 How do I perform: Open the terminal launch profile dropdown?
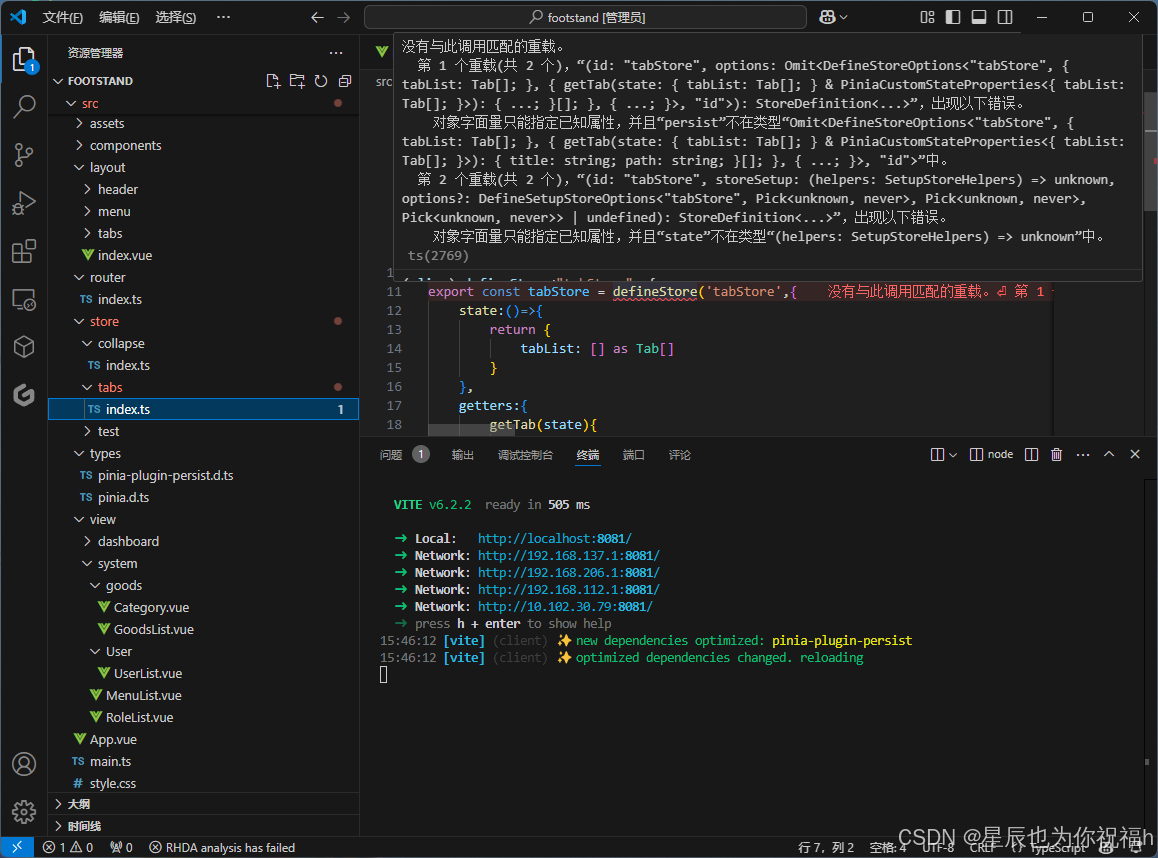click(x=951, y=454)
